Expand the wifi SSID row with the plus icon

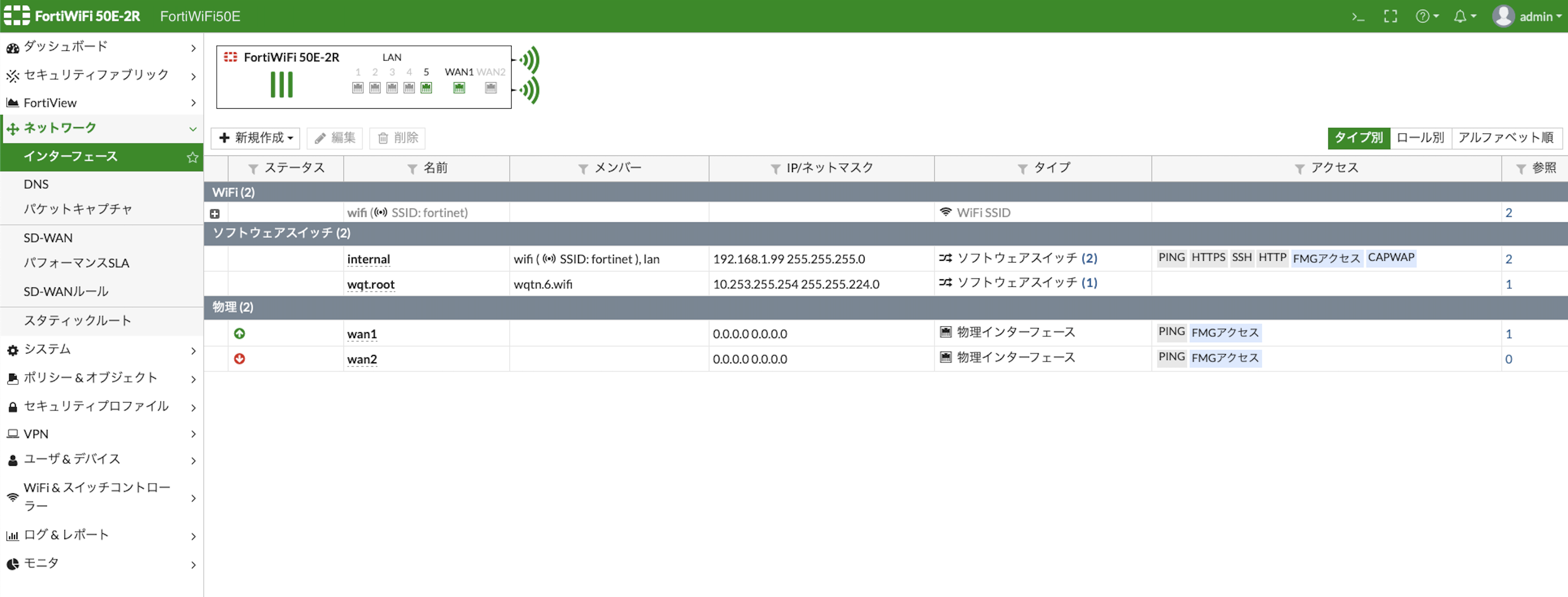tap(214, 213)
